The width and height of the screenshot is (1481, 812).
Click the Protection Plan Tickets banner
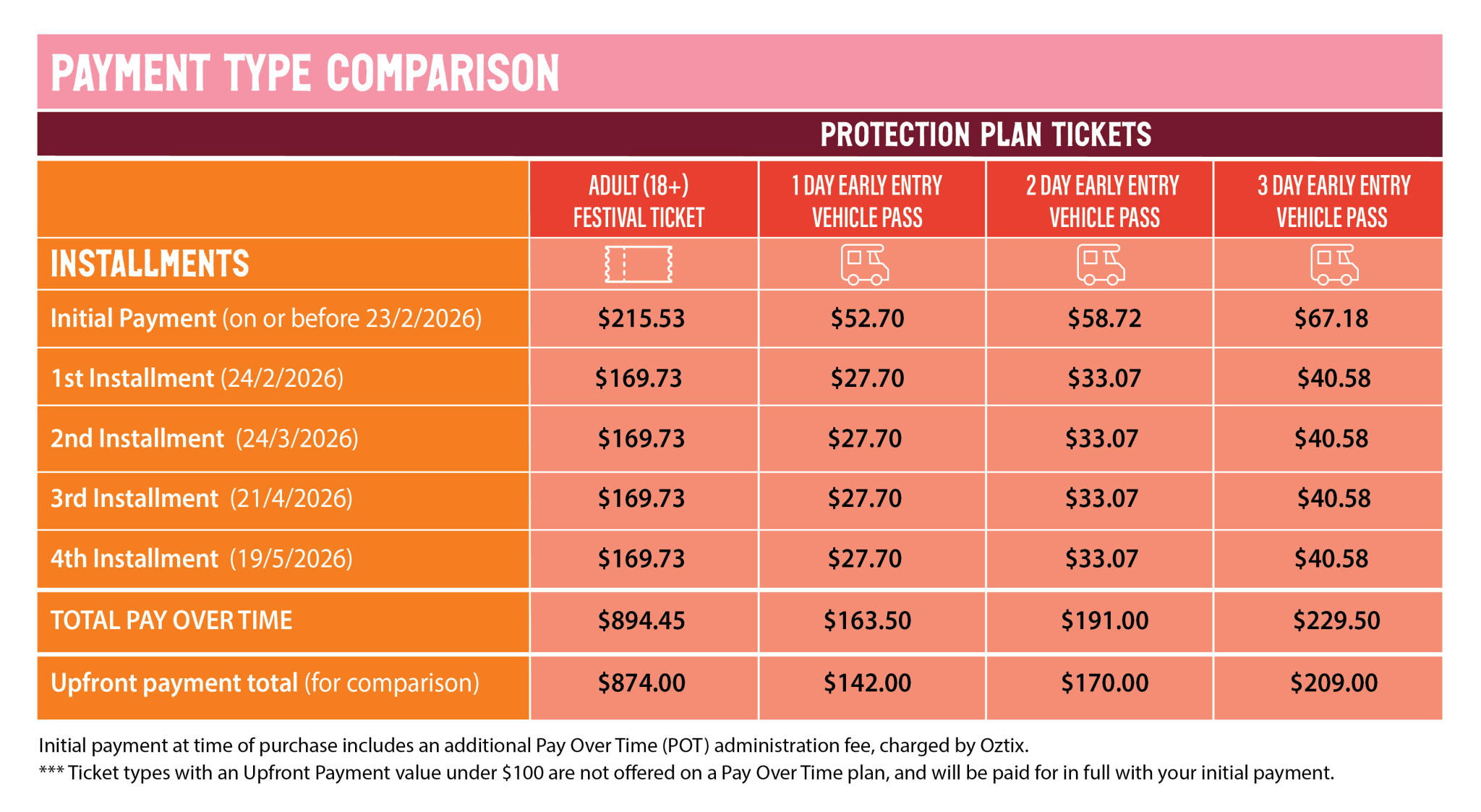pos(985,134)
